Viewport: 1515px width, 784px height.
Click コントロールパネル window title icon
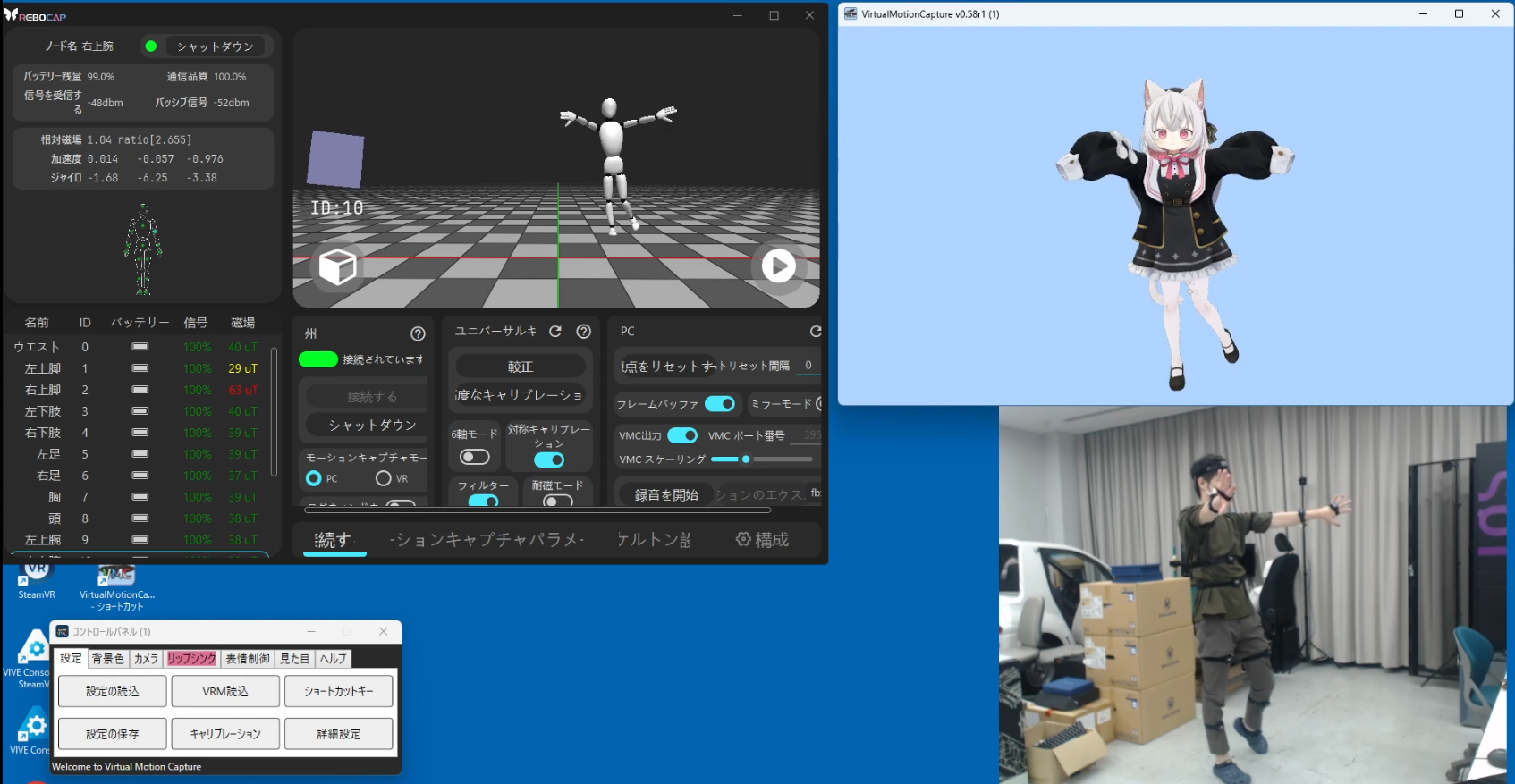[63, 631]
